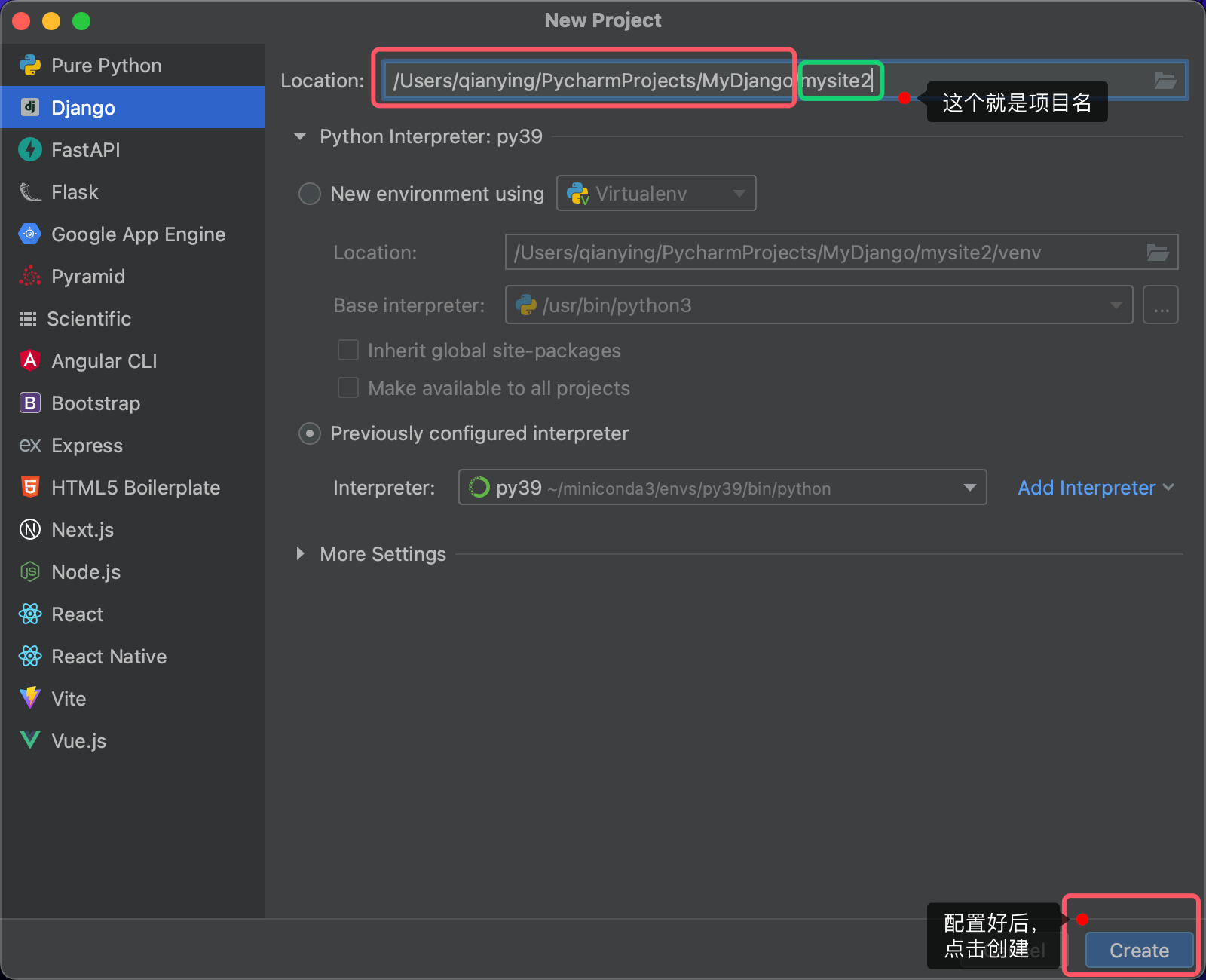The height and width of the screenshot is (980, 1206).
Task: Click the Express ex icon
Action: (30, 446)
